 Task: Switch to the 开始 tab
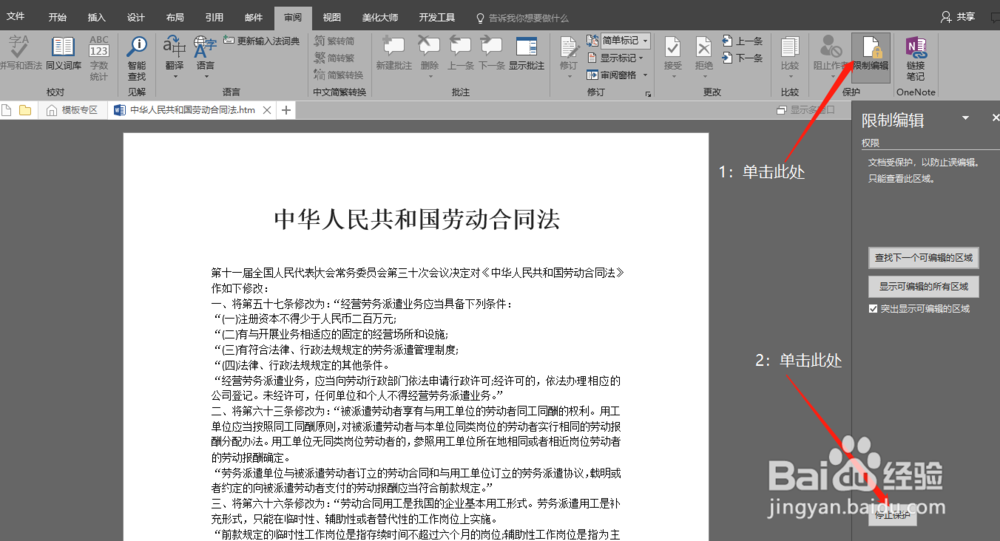(57, 17)
